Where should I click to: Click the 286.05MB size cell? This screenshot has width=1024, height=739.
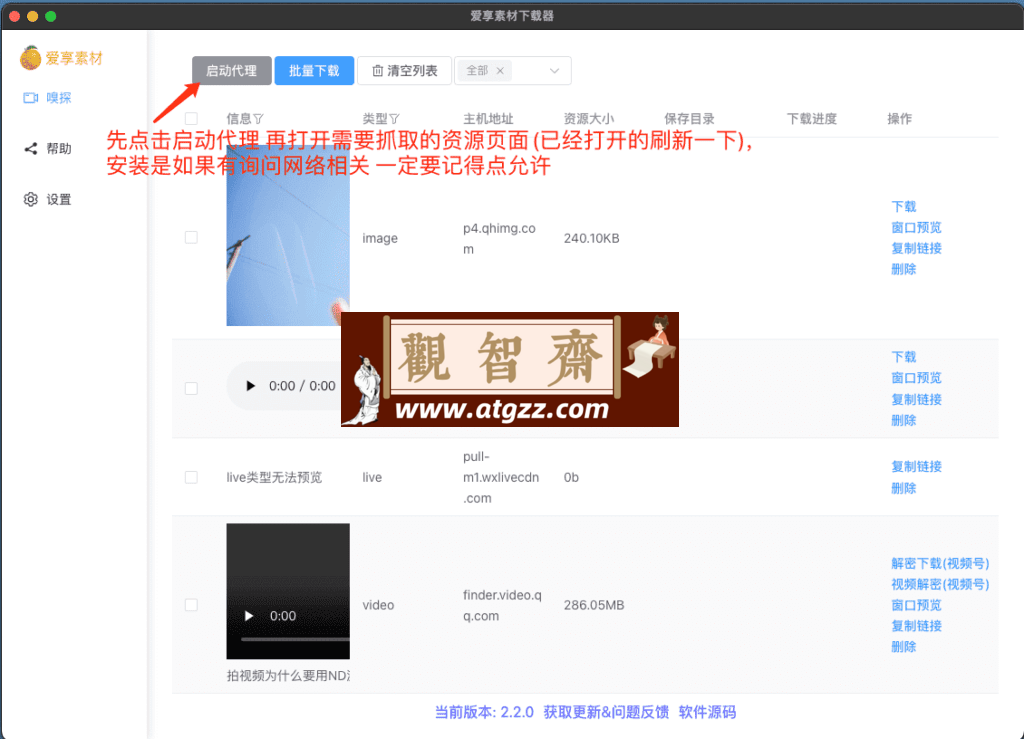tap(594, 605)
